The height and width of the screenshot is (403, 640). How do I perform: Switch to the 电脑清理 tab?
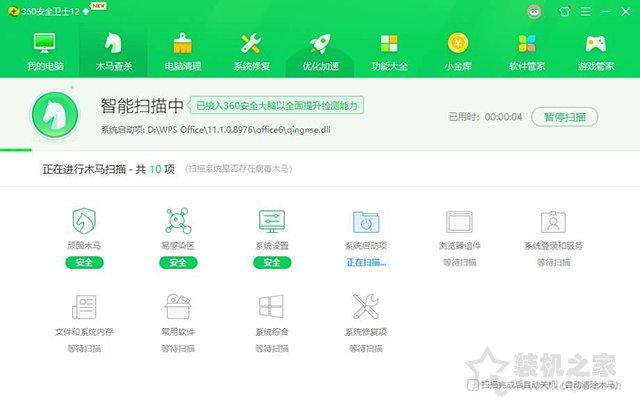click(x=182, y=50)
